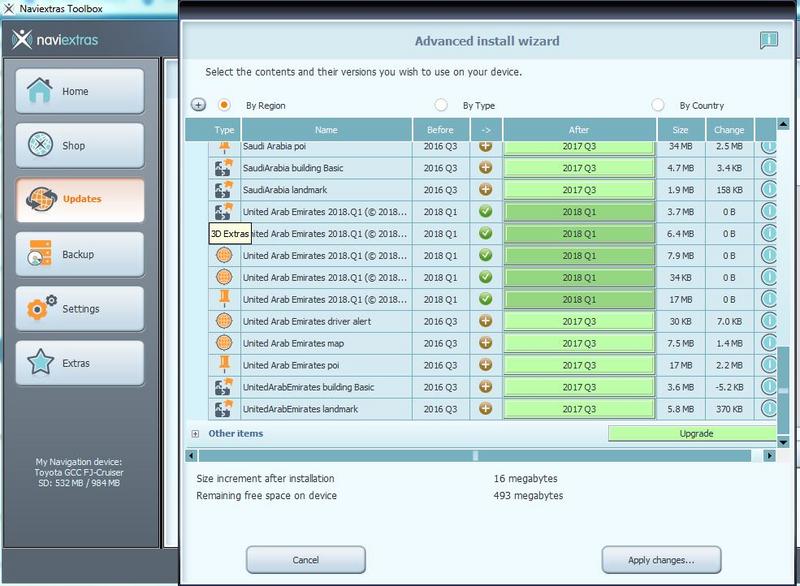Open version selector 2017 Q3 for United Arab Emirates poi
This screenshot has width=800, height=586.
[579, 365]
